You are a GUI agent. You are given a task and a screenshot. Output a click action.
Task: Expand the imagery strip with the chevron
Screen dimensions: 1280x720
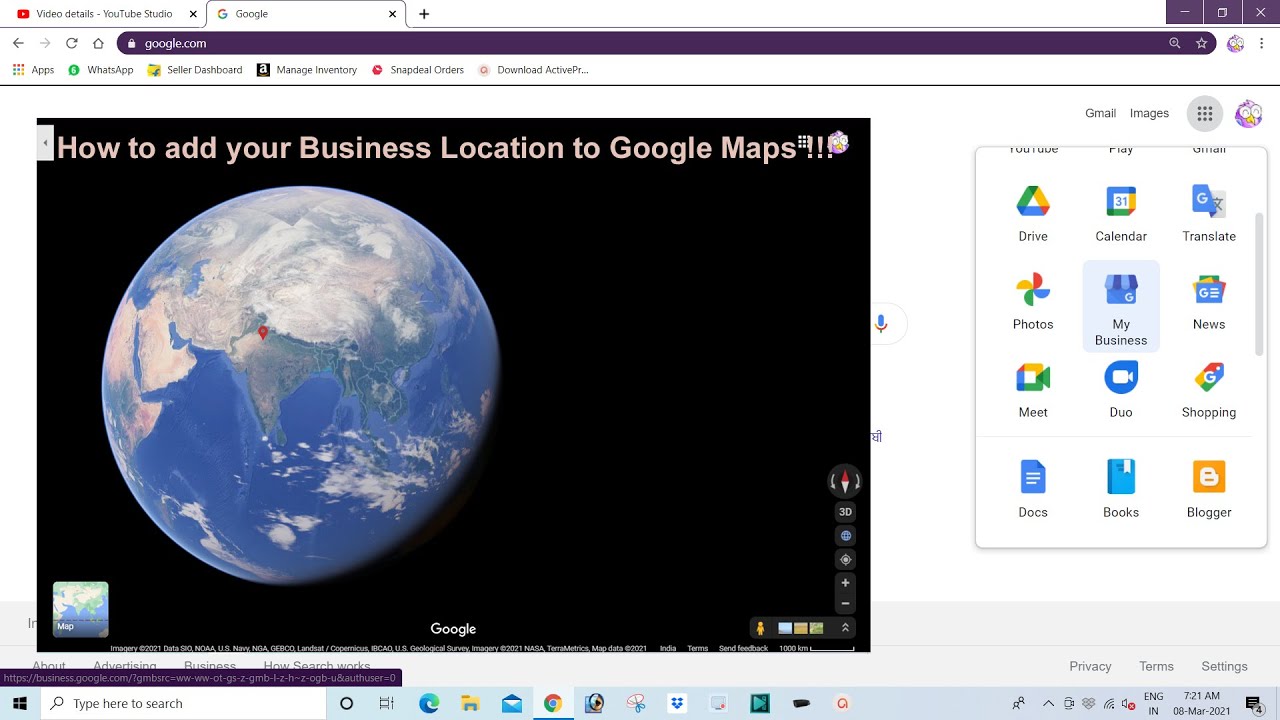(x=845, y=628)
